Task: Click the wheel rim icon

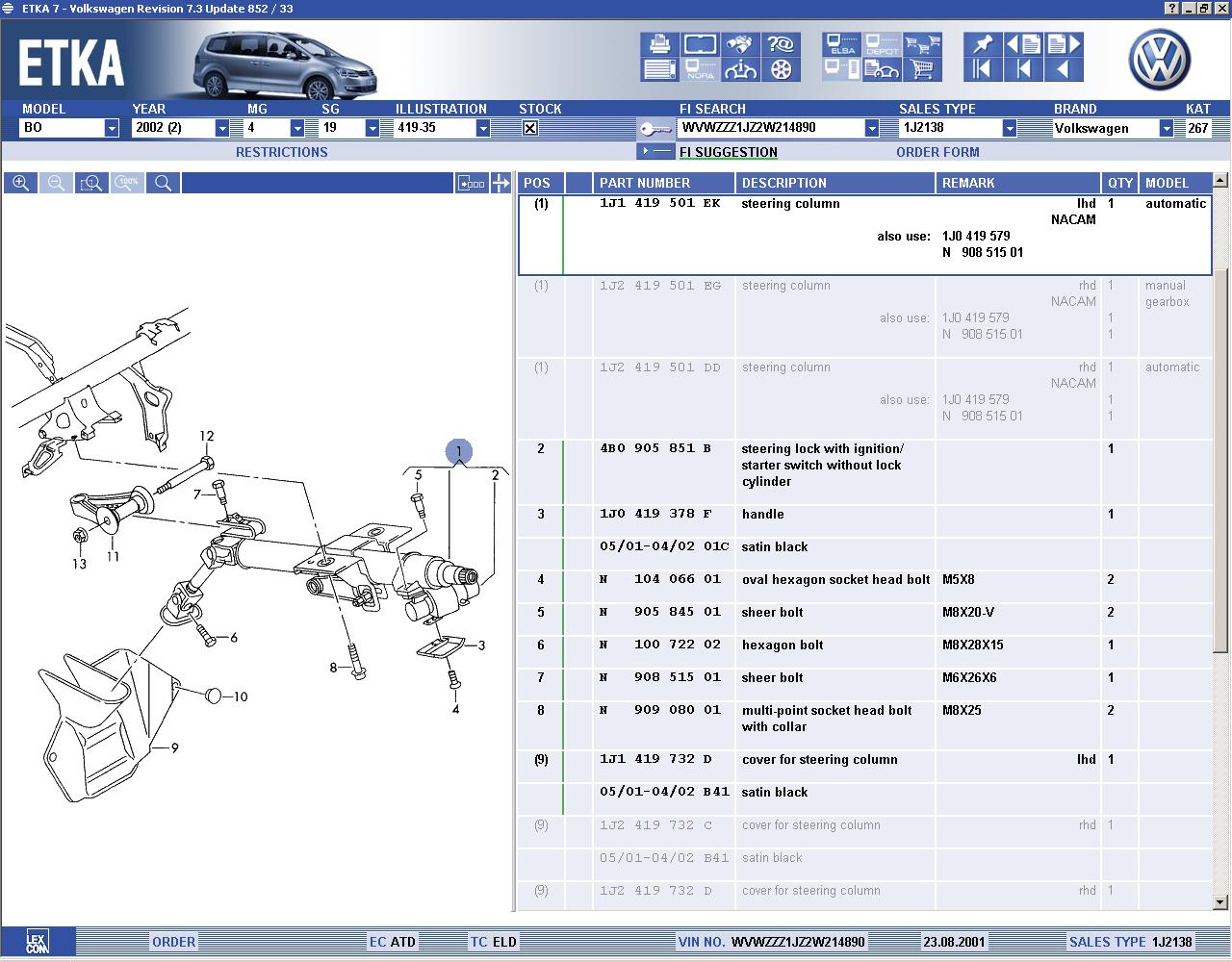Action: tap(781, 69)
